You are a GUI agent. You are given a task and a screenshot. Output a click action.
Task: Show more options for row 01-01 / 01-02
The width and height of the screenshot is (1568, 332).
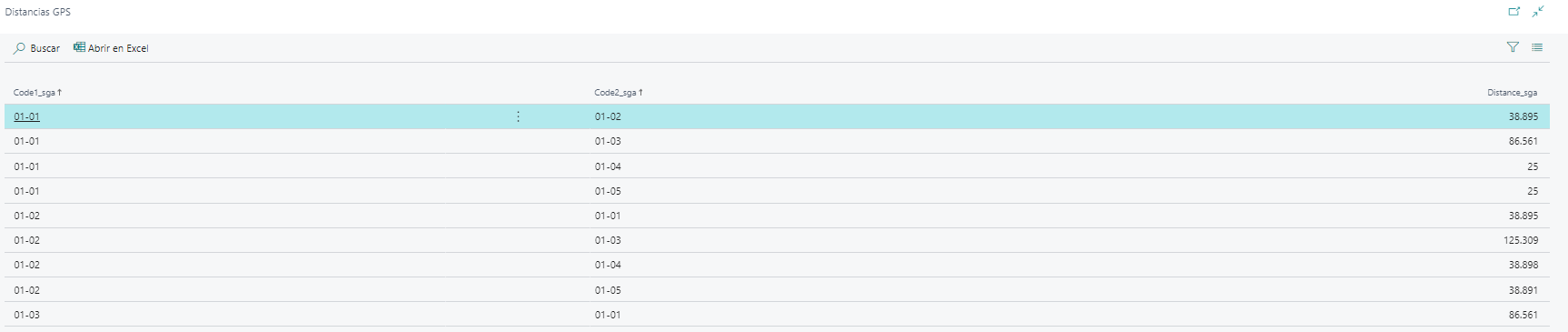coord(518,116)
